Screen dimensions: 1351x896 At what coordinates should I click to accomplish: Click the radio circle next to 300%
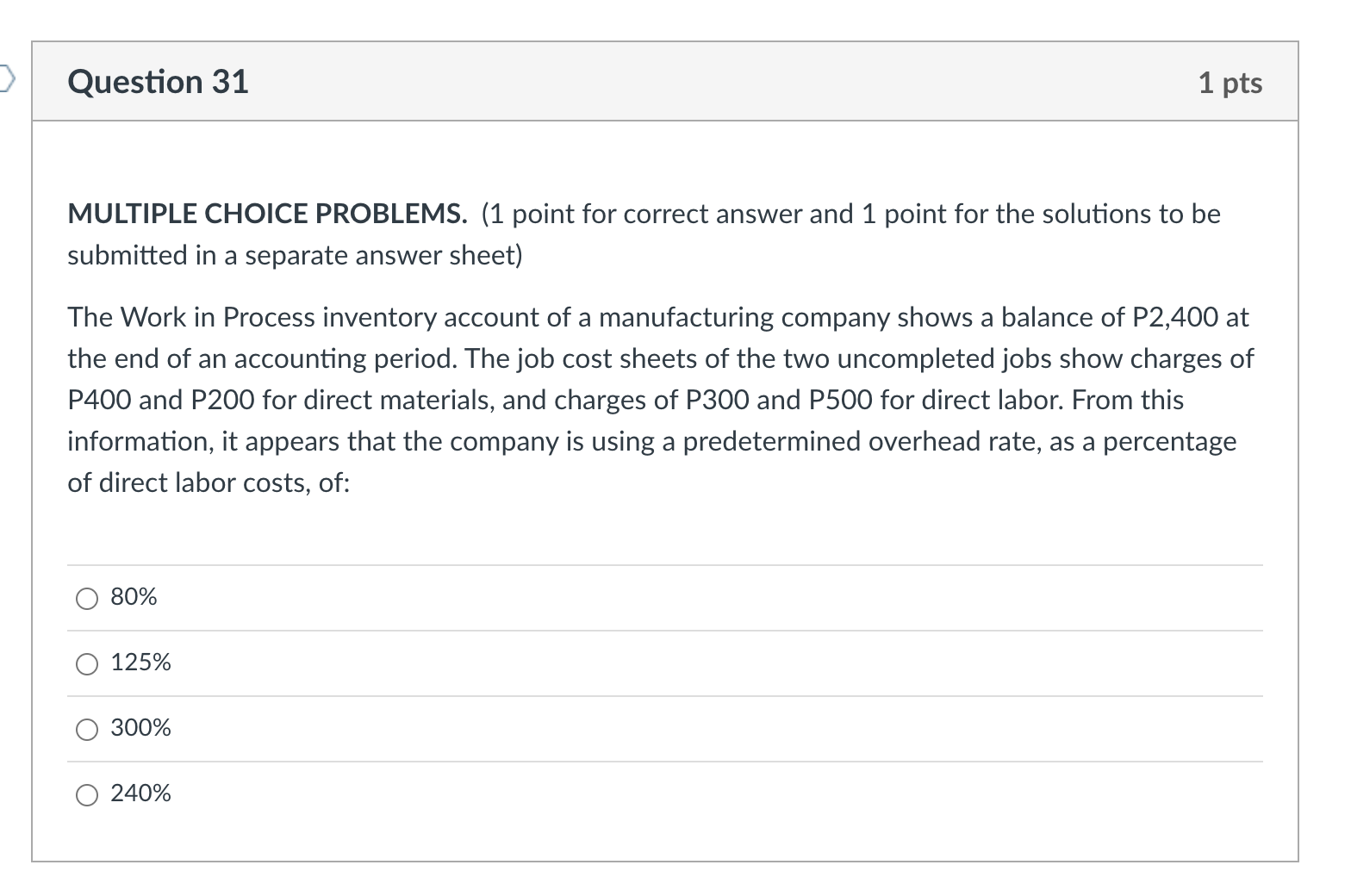86,729
